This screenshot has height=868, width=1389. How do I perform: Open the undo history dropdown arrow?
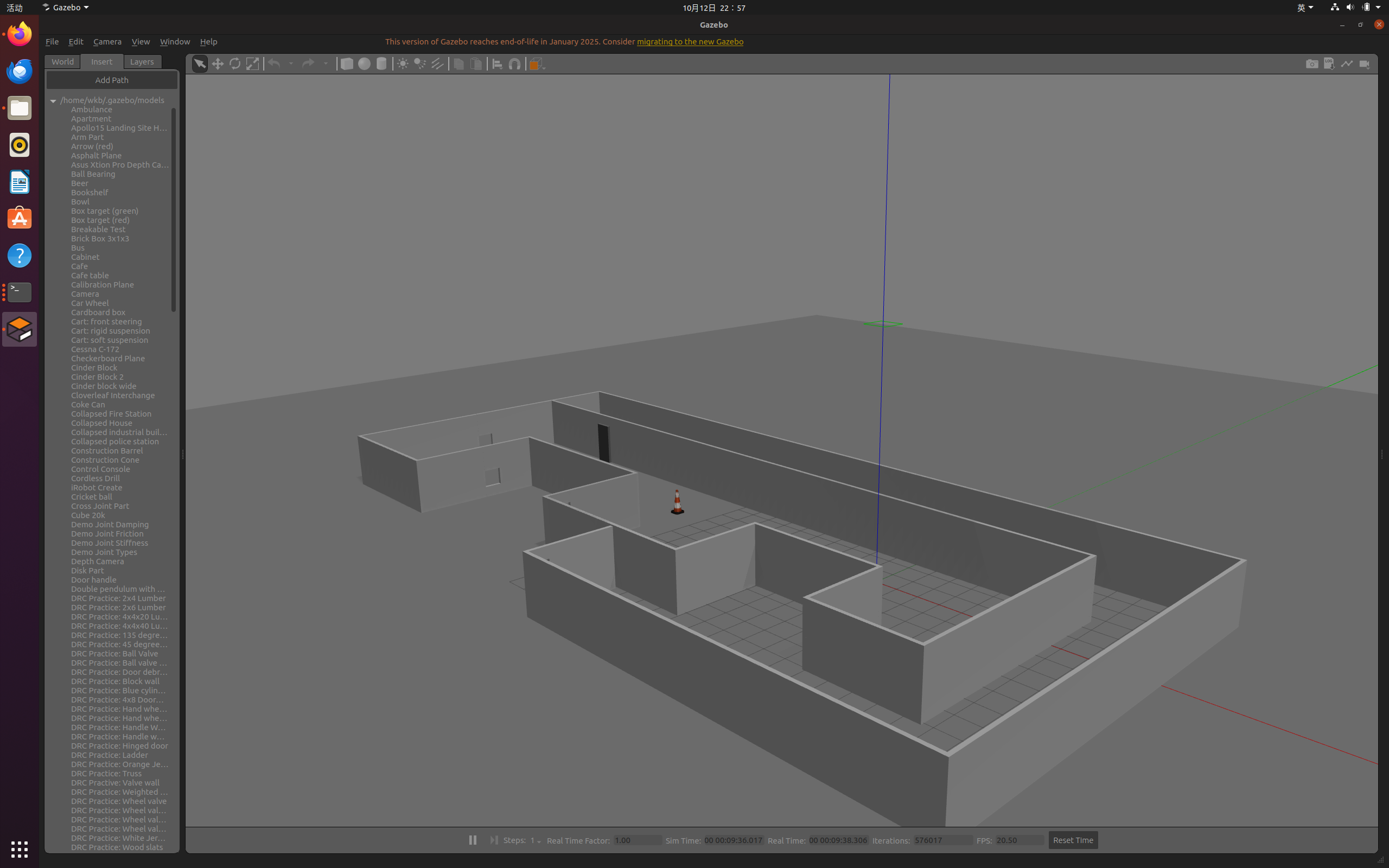point(291,63)
